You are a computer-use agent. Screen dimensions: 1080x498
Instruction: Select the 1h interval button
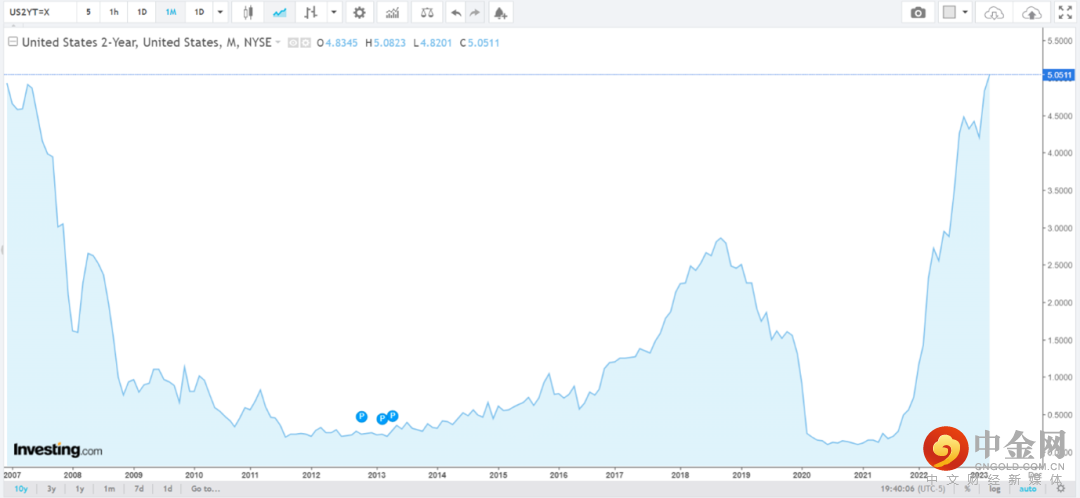click(x=114, y=12)
